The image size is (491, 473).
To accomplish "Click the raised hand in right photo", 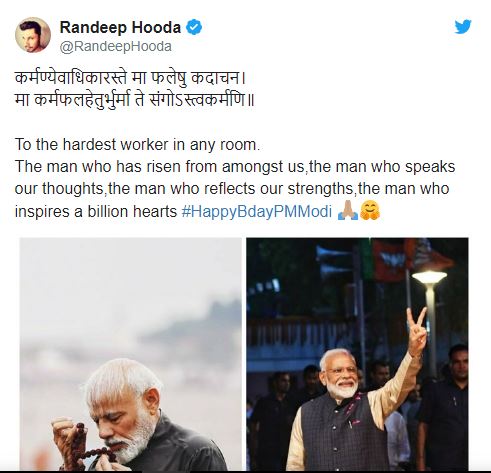I will pos(417,331).
